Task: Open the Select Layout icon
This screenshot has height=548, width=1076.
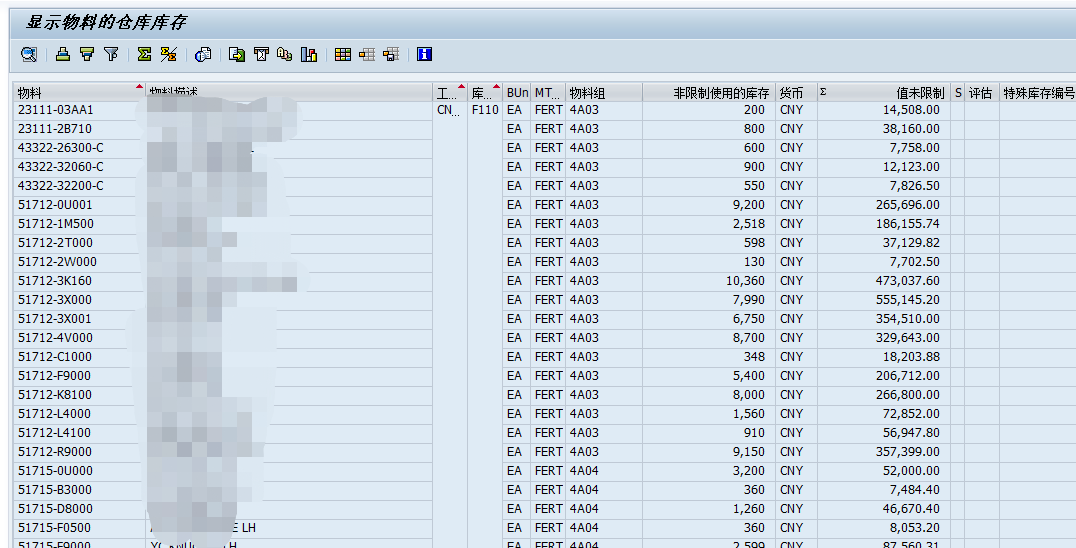Action: tap(367, 54)
